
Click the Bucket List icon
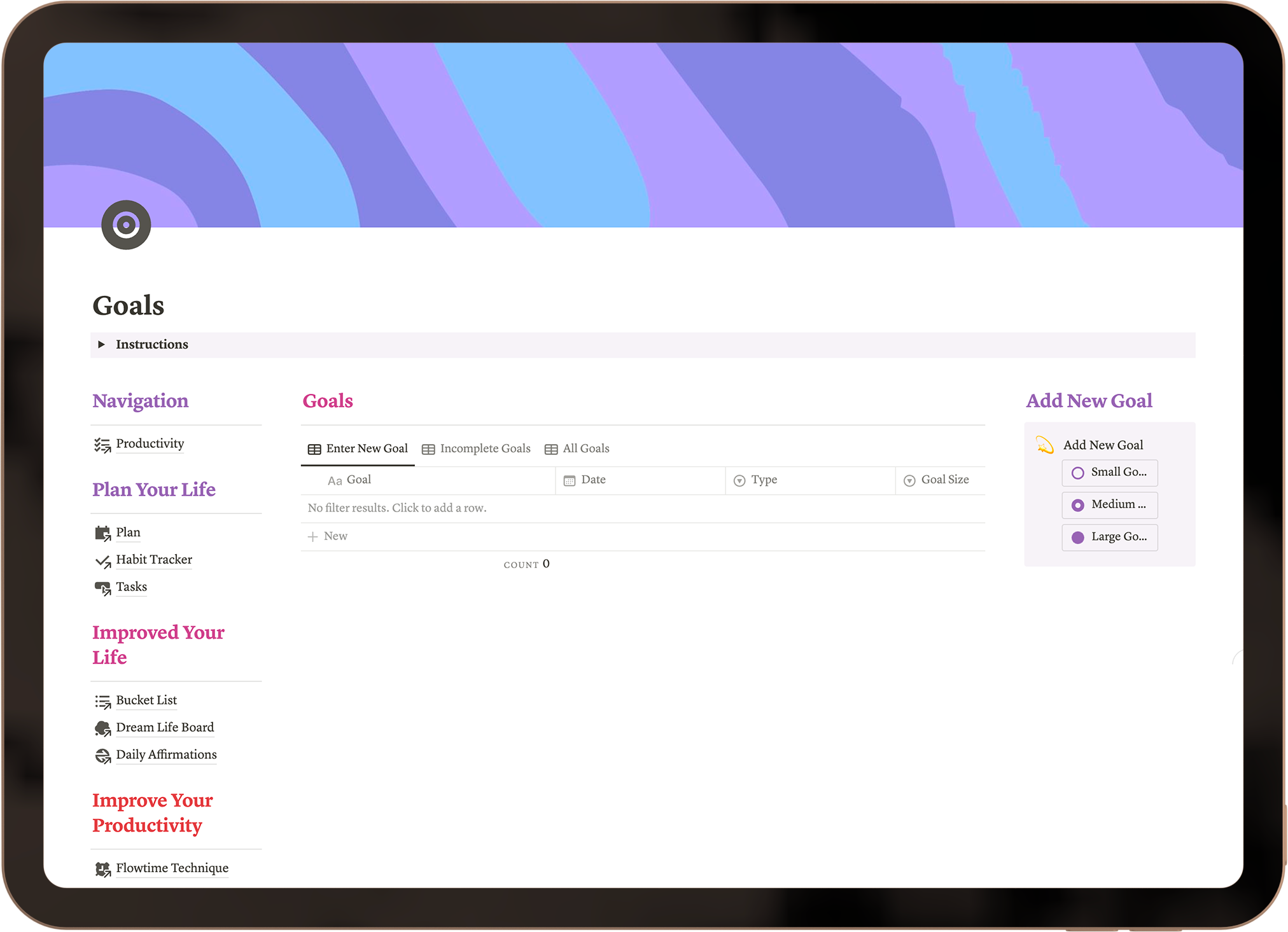pyautogui.click(x=102, y=701)
